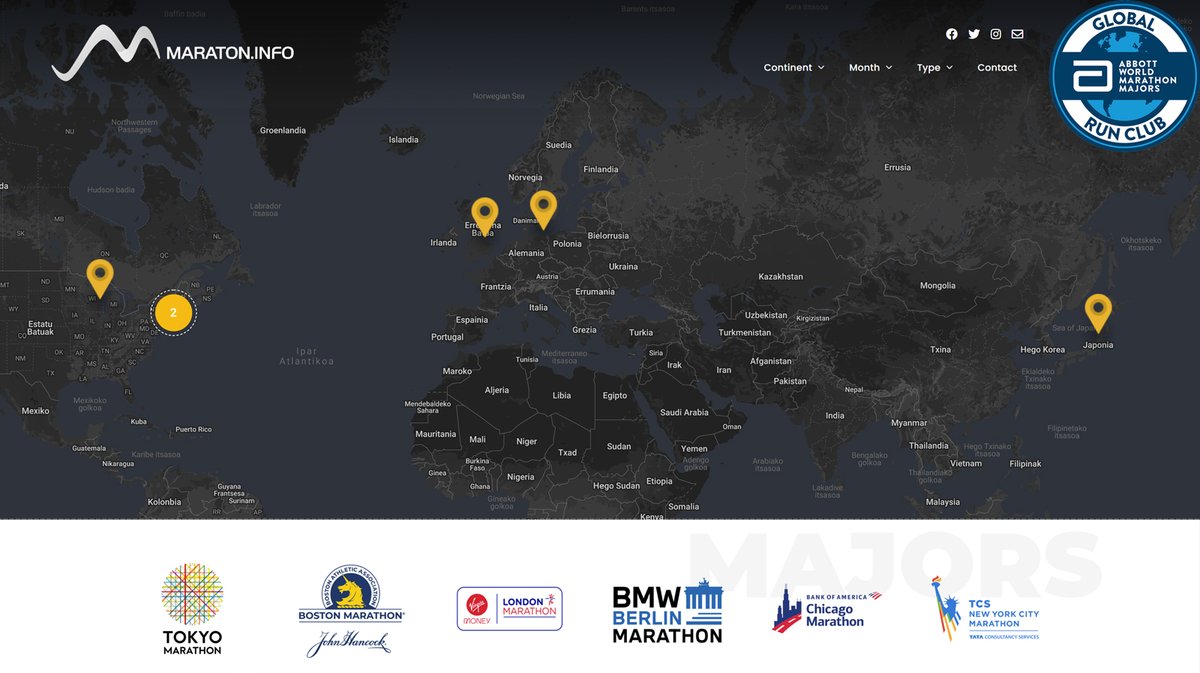Click the Txina label on map
The width and height of the screenshot is (1200, 673).
coord(940,350)
